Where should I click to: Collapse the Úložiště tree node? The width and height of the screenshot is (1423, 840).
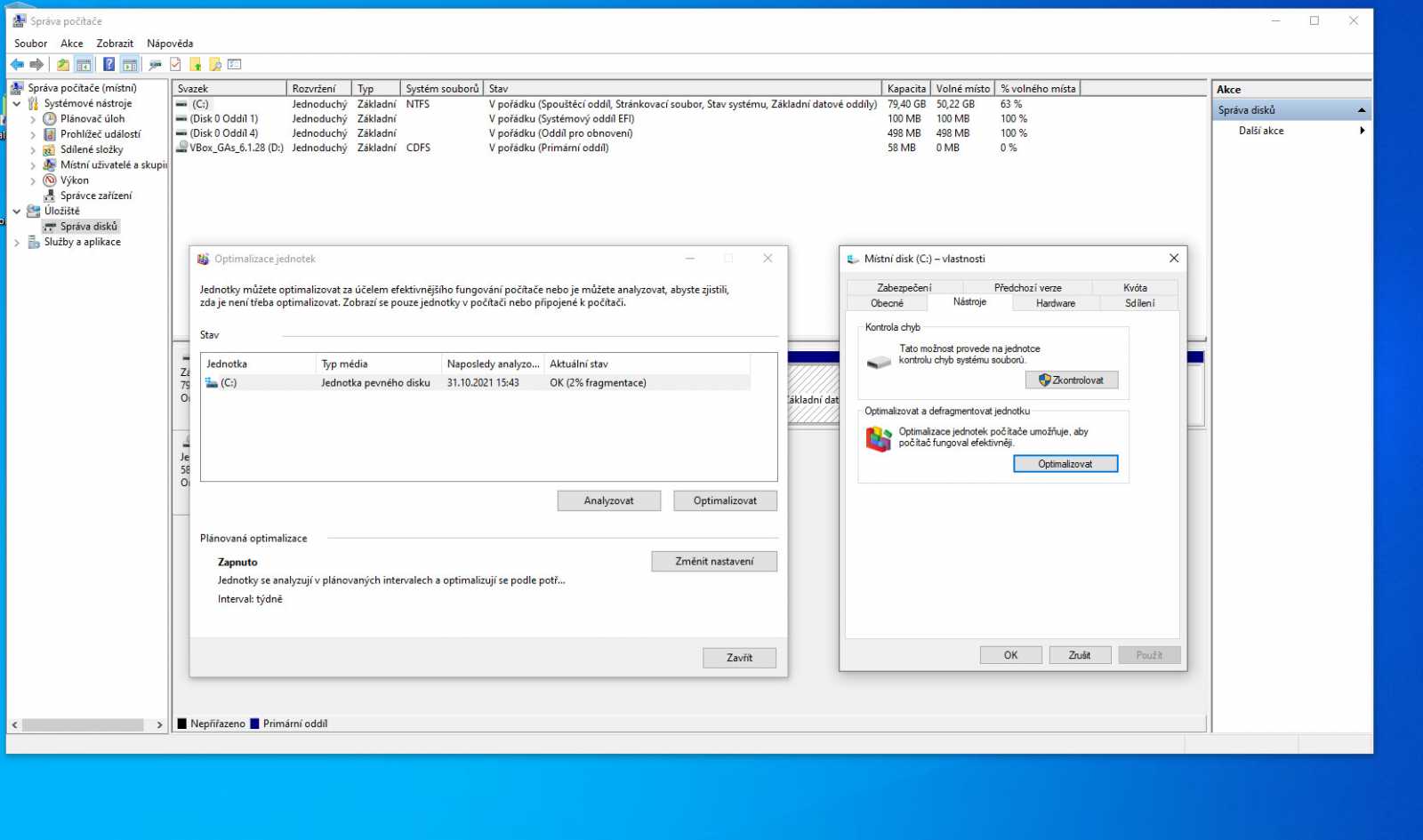point(16,212)
